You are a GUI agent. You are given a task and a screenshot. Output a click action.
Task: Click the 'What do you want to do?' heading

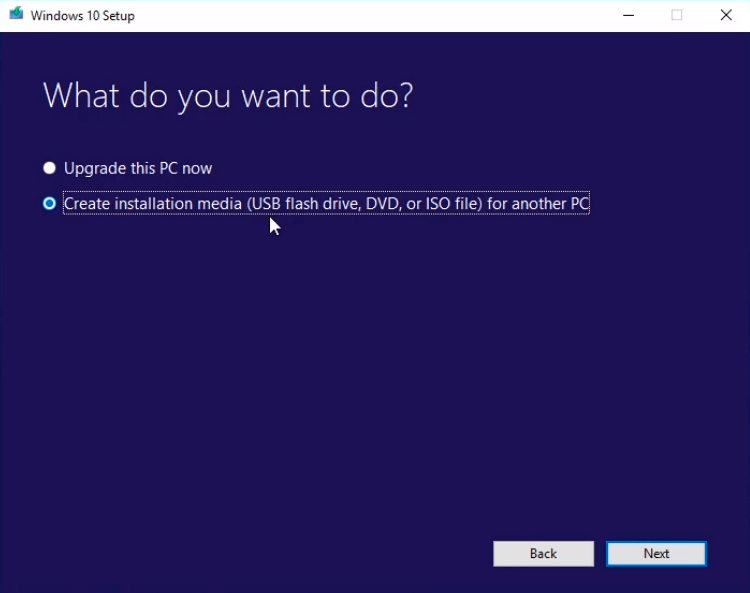click(228, 96)
